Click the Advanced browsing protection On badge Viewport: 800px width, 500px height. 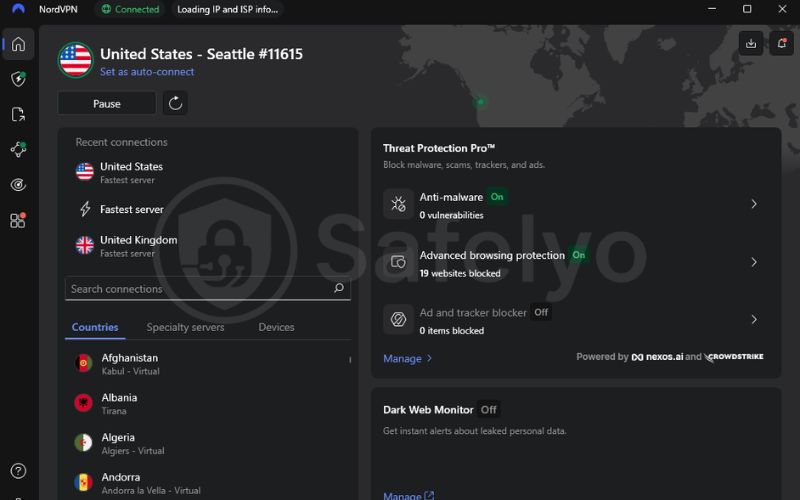pyautogui.click(x=579, y=255)
